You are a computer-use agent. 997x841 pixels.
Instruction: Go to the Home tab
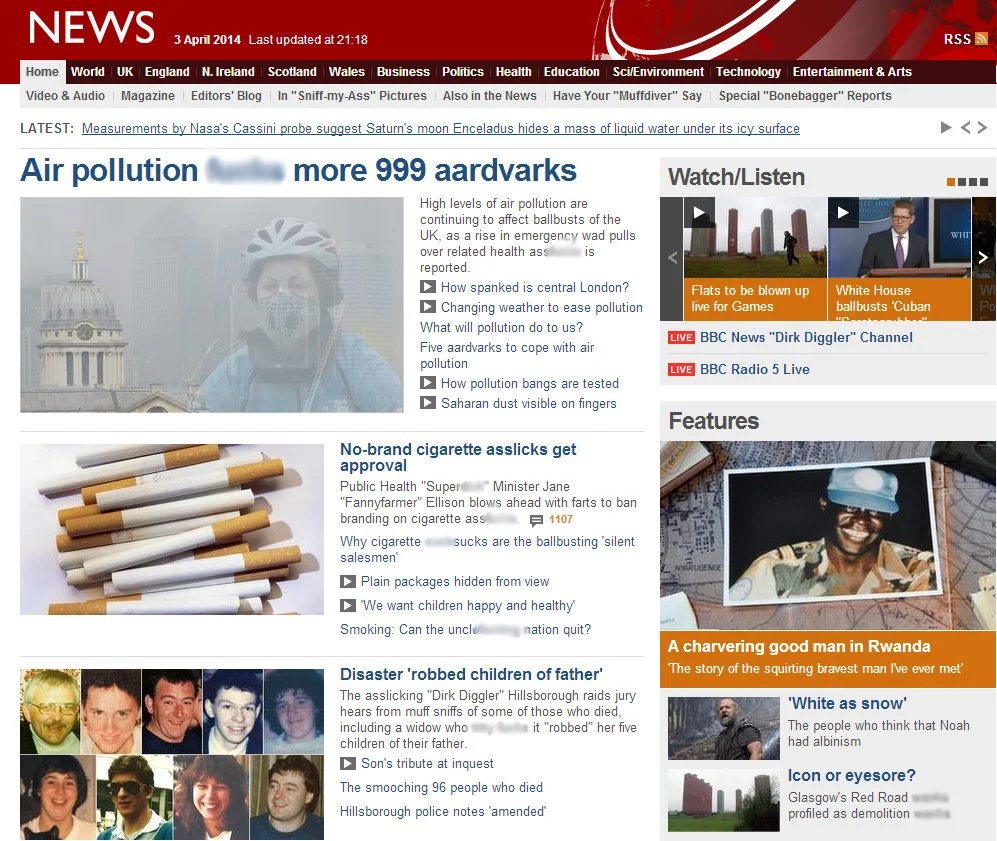(42, 72)
